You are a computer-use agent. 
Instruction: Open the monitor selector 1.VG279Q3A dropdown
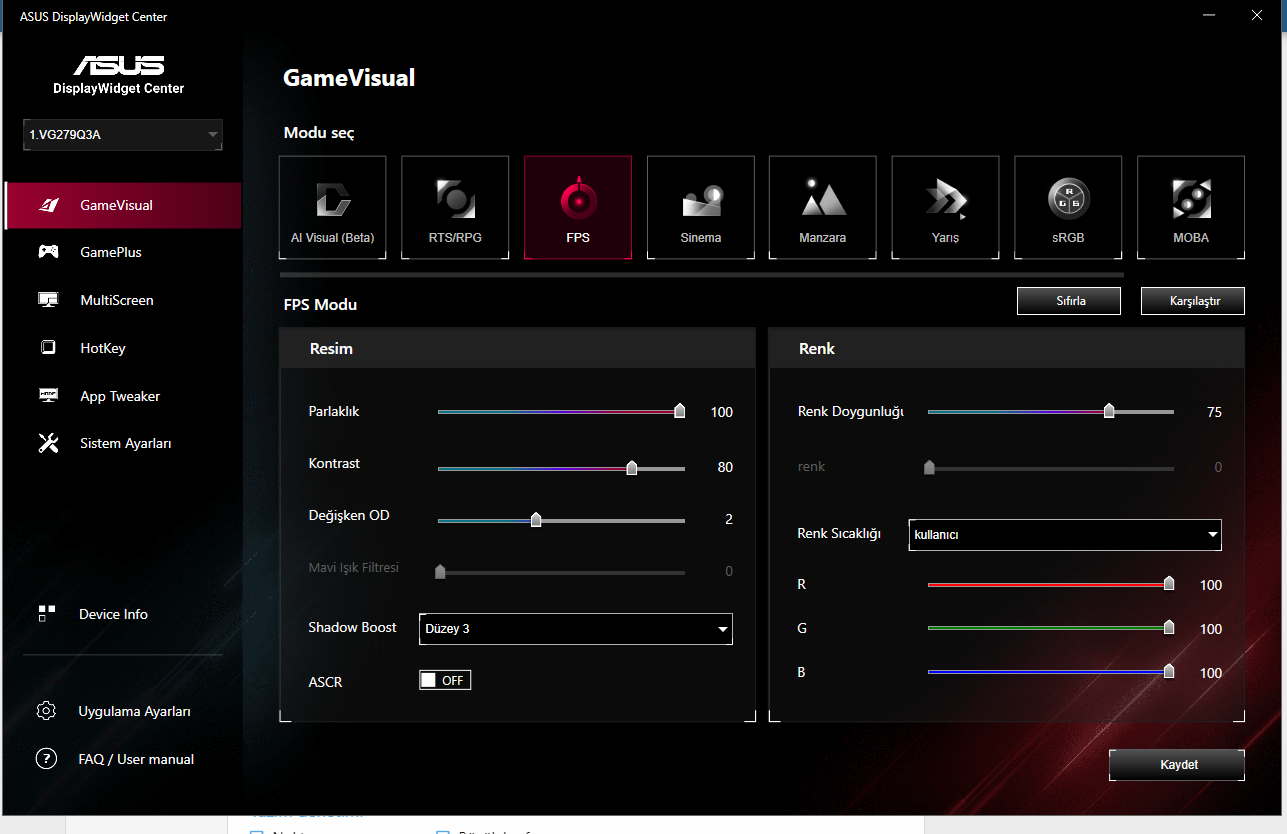(x=123, y=135)
